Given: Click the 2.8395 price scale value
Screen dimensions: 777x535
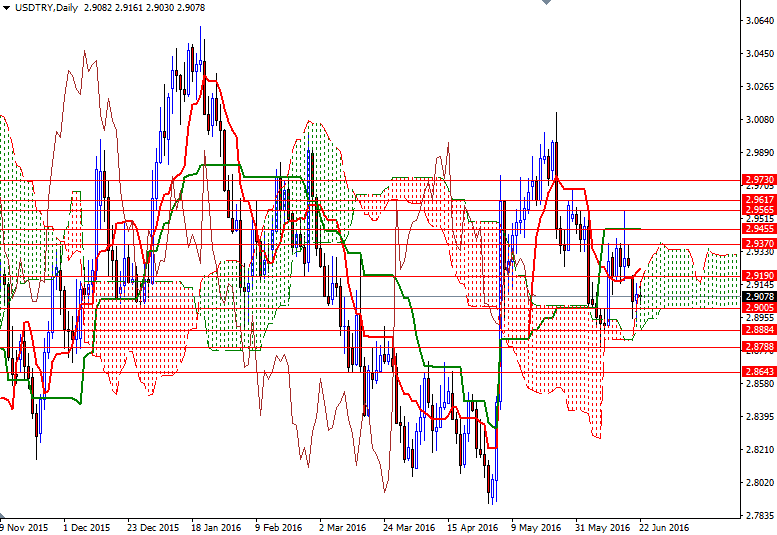Looking at the screenshot, I should 760,417.
